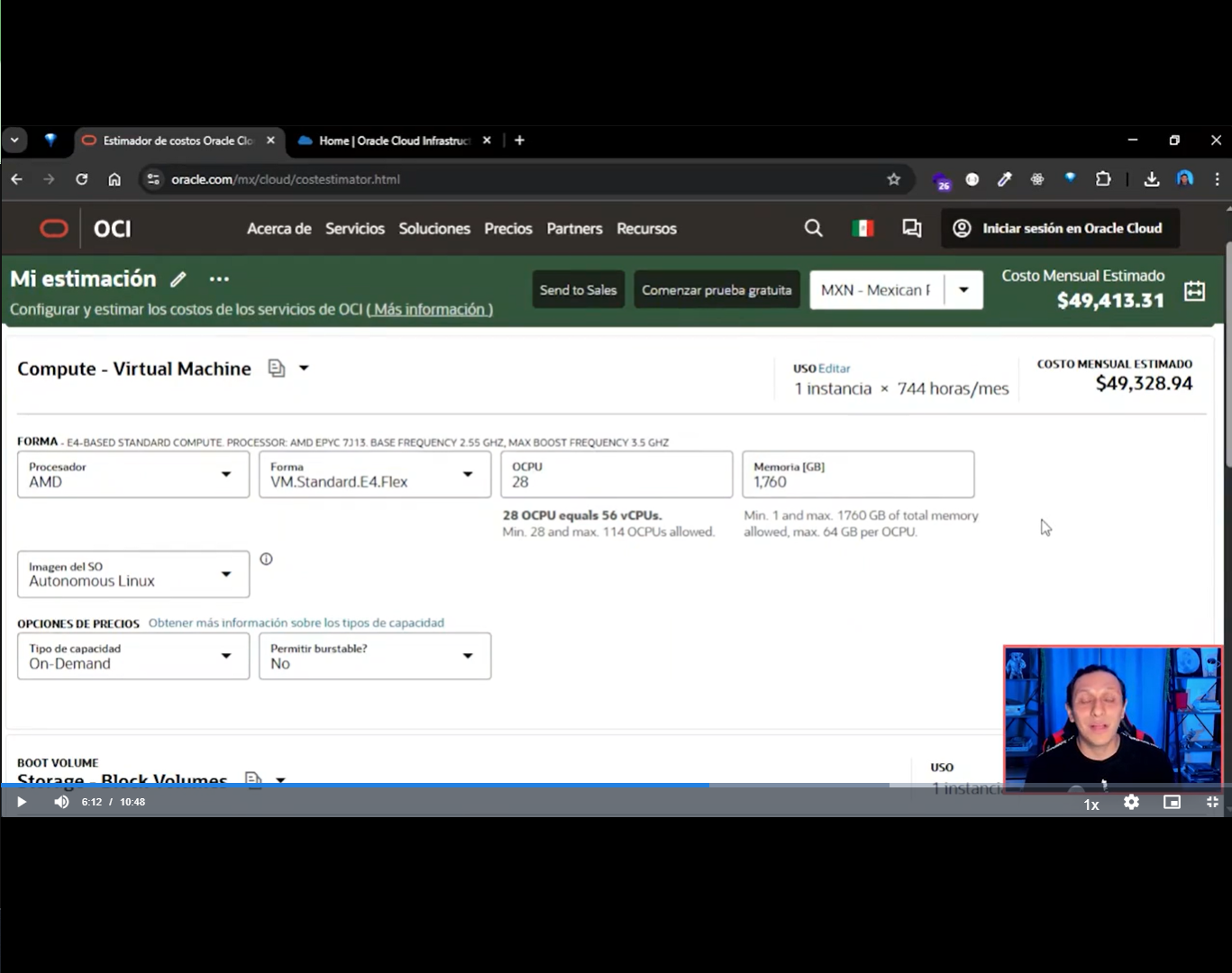Open the Procesador dropdown showing AMD

(133, 475)
